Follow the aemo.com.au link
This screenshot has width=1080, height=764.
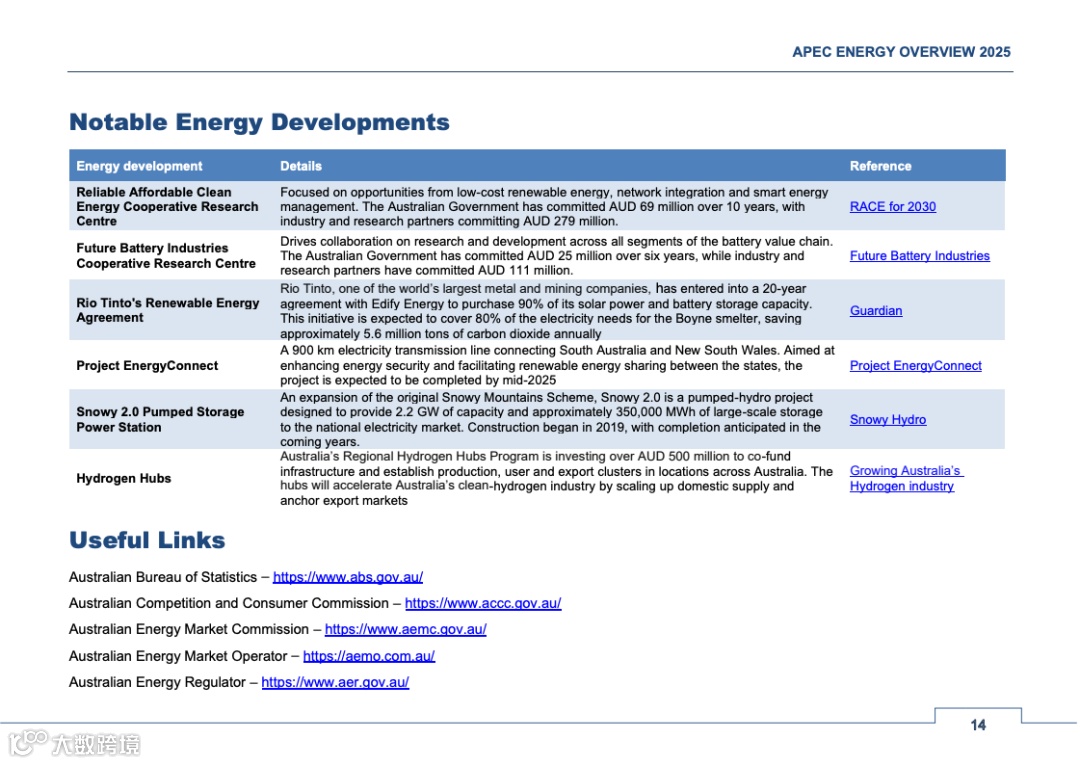coord(369,657)
